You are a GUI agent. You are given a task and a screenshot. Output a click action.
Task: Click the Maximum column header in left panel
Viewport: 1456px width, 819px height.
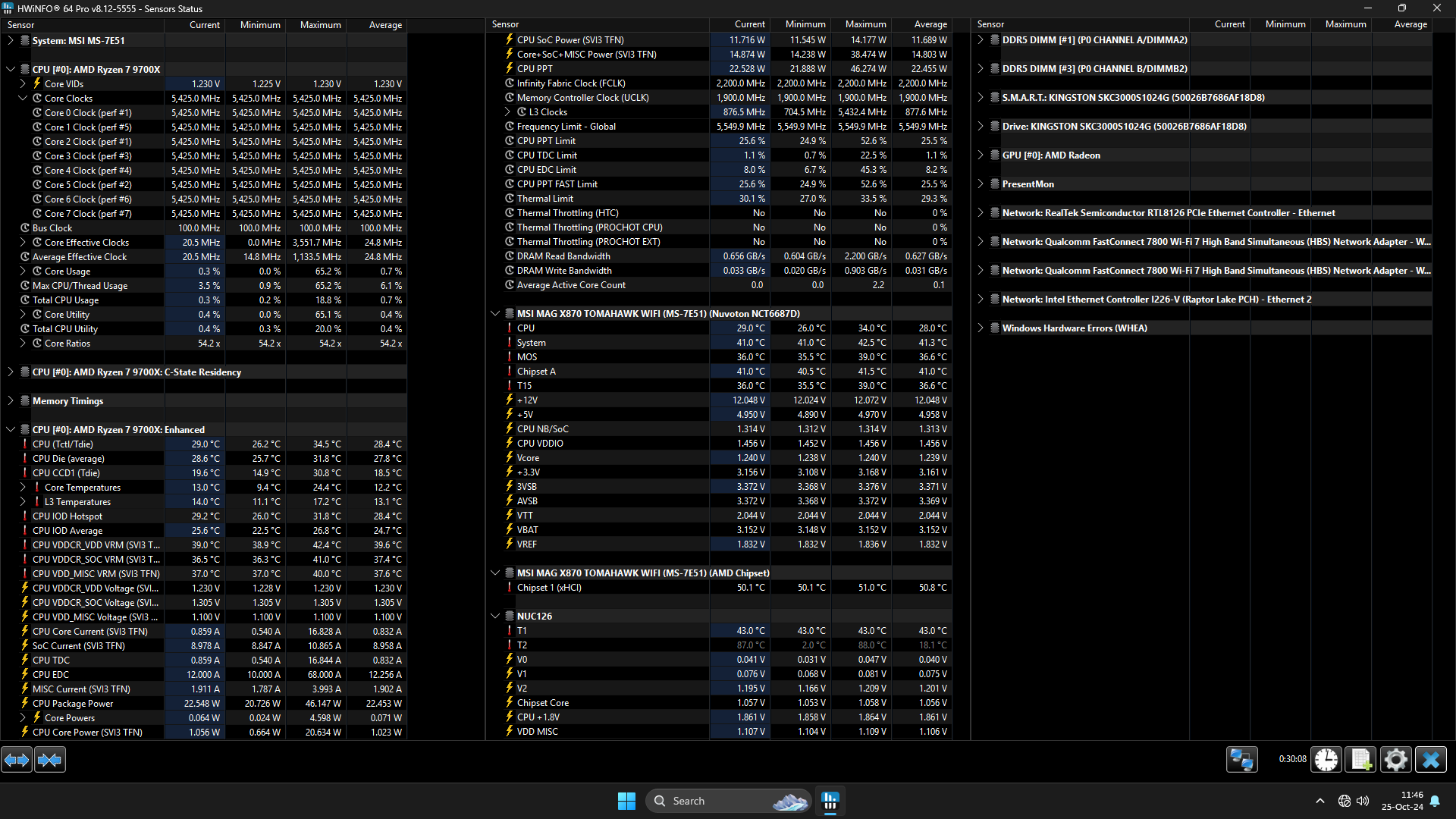coord(320,25)
